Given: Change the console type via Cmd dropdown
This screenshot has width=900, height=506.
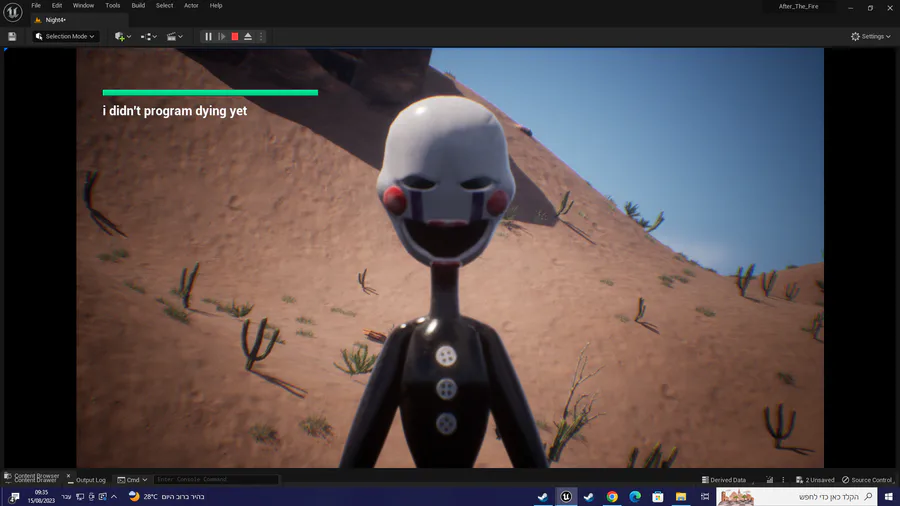Looking at the screenshot, I should point(133,480).
